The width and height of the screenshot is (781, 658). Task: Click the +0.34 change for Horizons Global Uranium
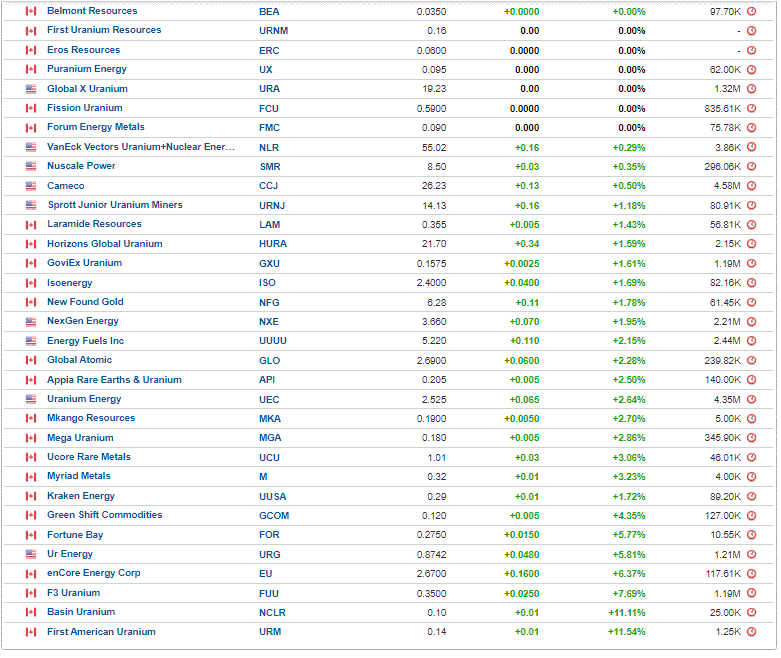click(527, 244)
